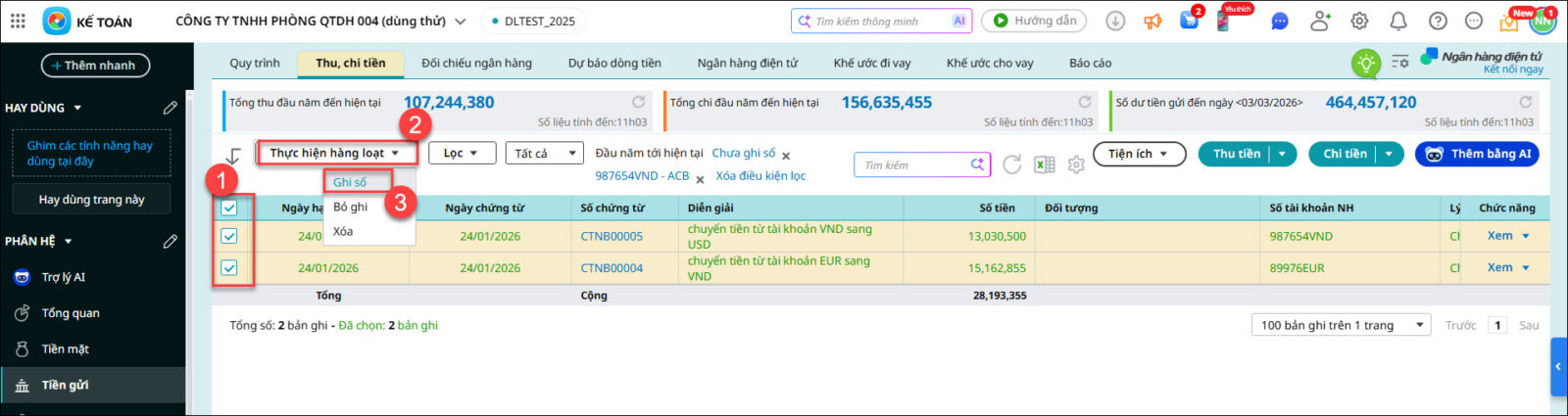Expand the Thực hiện hàng loạt dropdown
The width and height of the screenshot is (1568, 416).
click(x=335, y=153)
